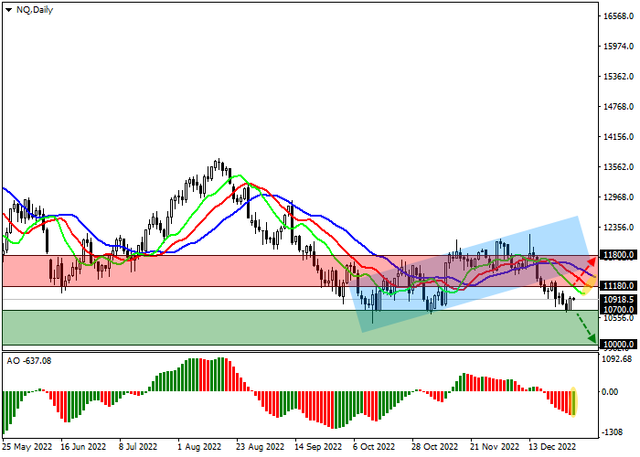Click the 16 Jun 2022 date label
This screenshot has height=457, width=640.
[83, 447]
